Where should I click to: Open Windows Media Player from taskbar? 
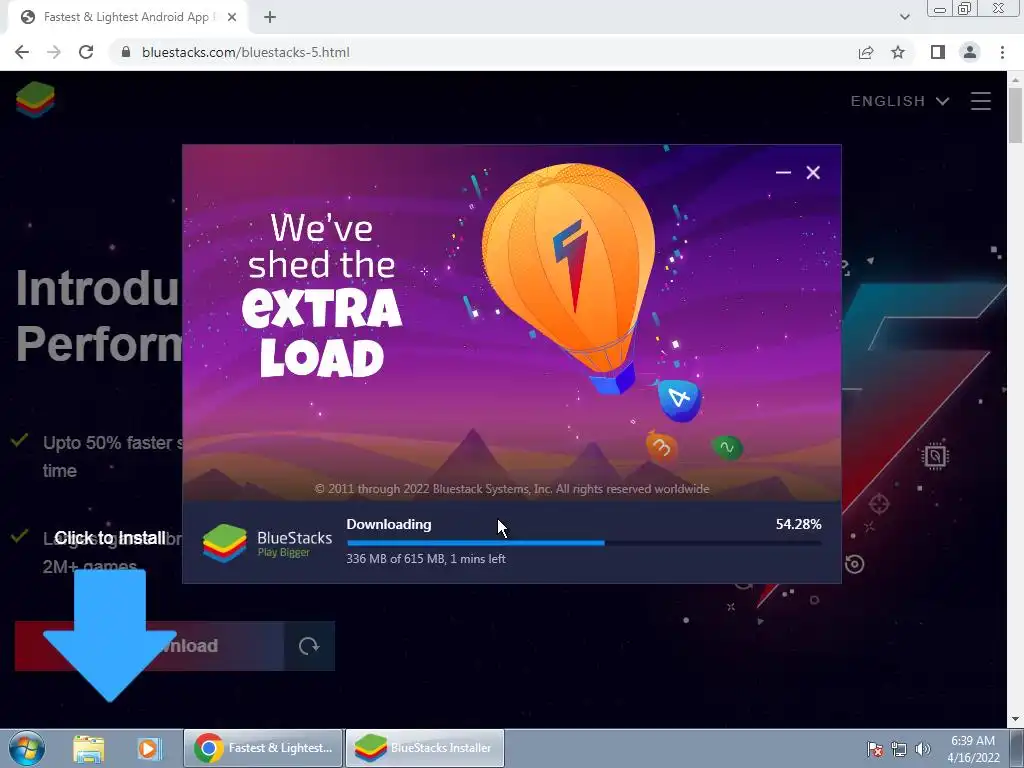149,749
